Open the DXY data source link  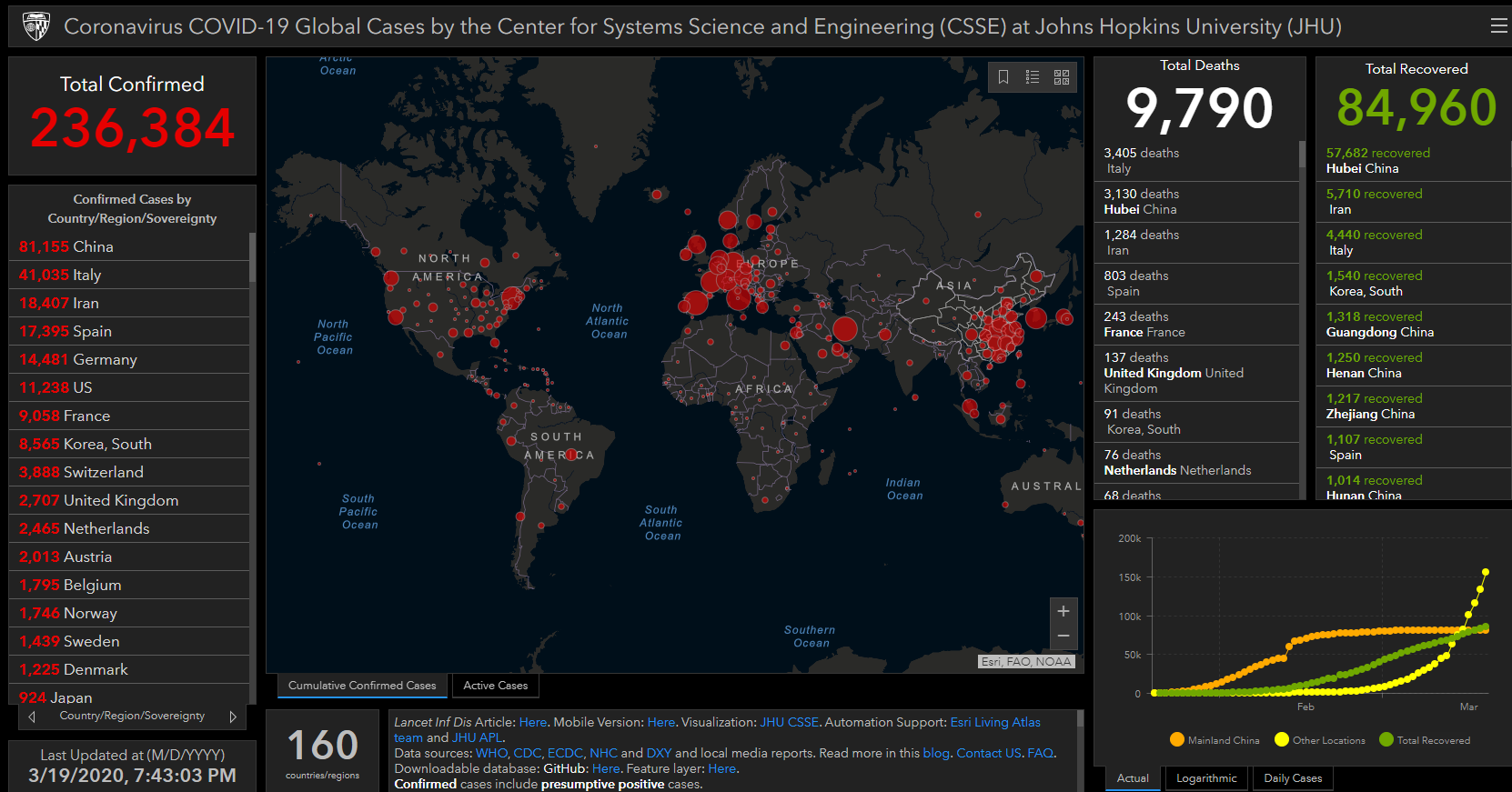659,753
